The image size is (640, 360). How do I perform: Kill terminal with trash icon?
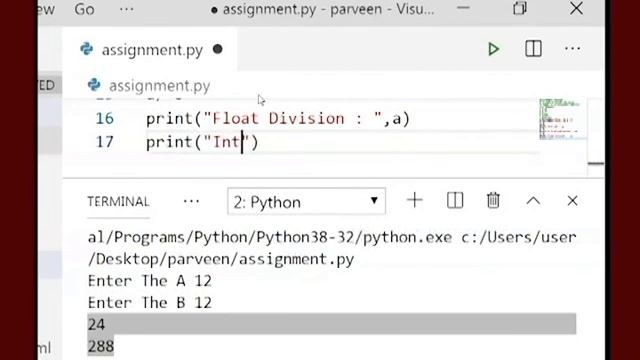pos(493,200)
